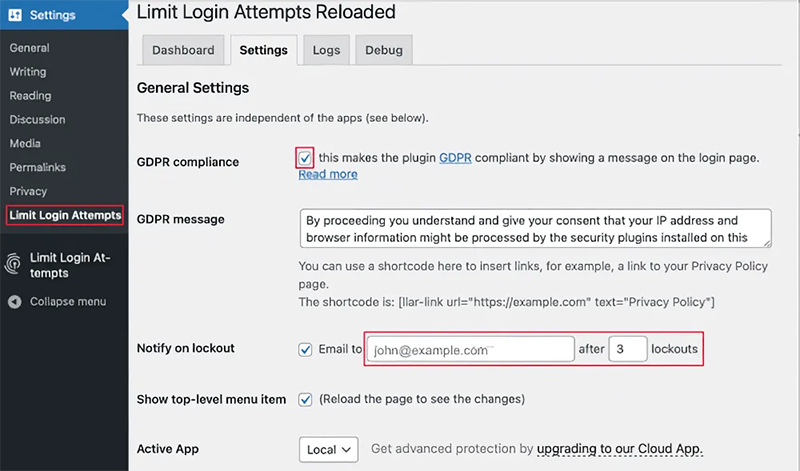This screenshot has width=800, height=471.
Task: Select the Settings tab
Action: point(264,50)
